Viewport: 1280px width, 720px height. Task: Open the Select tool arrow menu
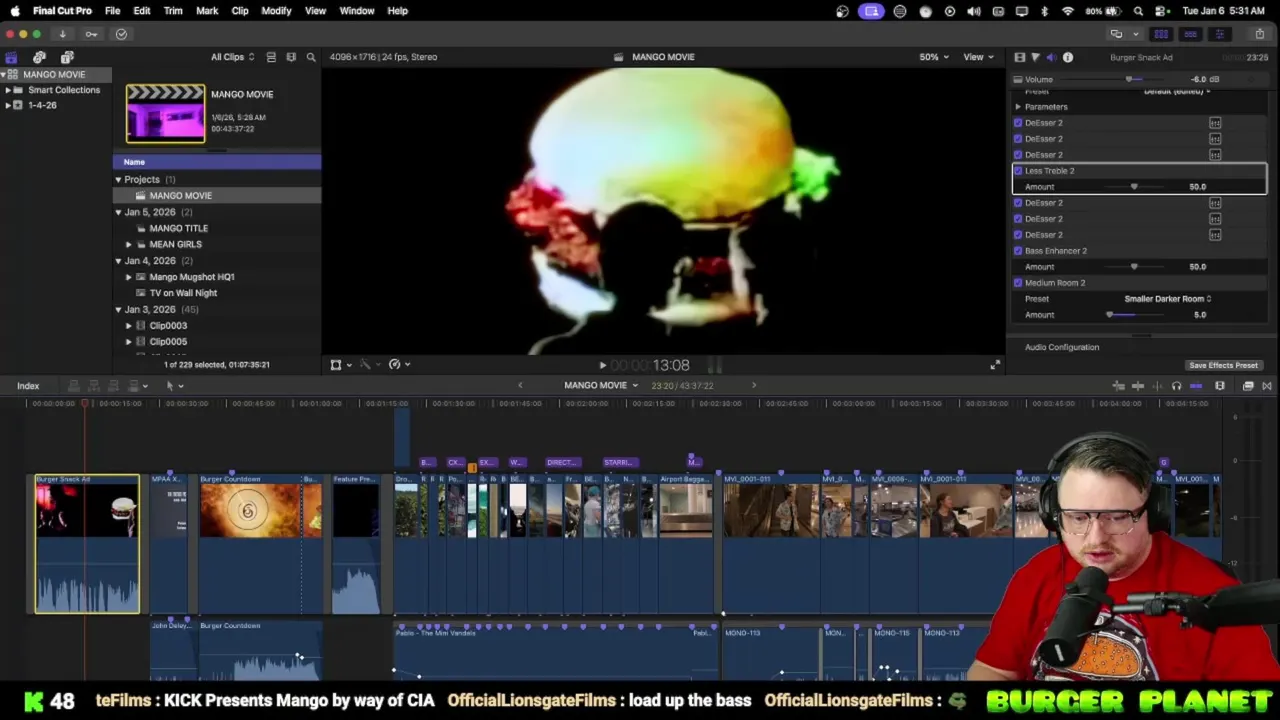pyautogui.click(x=174, y=386)
